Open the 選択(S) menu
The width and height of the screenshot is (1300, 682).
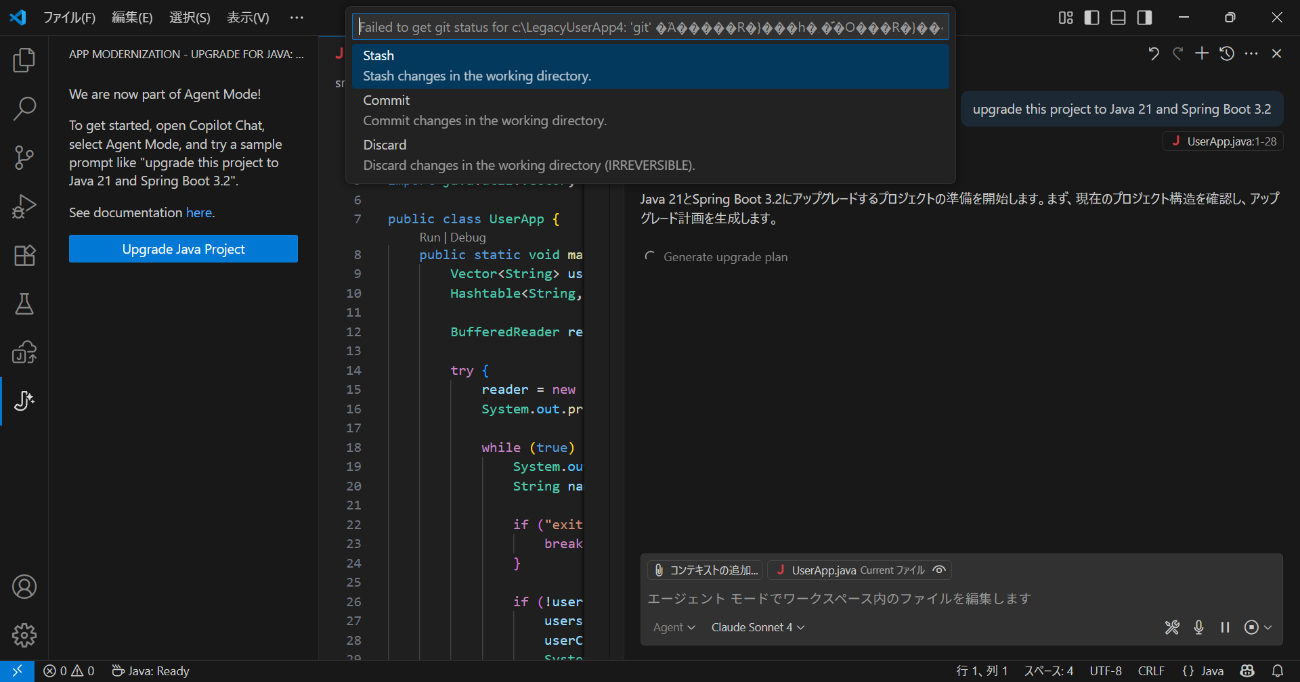click(190, 18)
